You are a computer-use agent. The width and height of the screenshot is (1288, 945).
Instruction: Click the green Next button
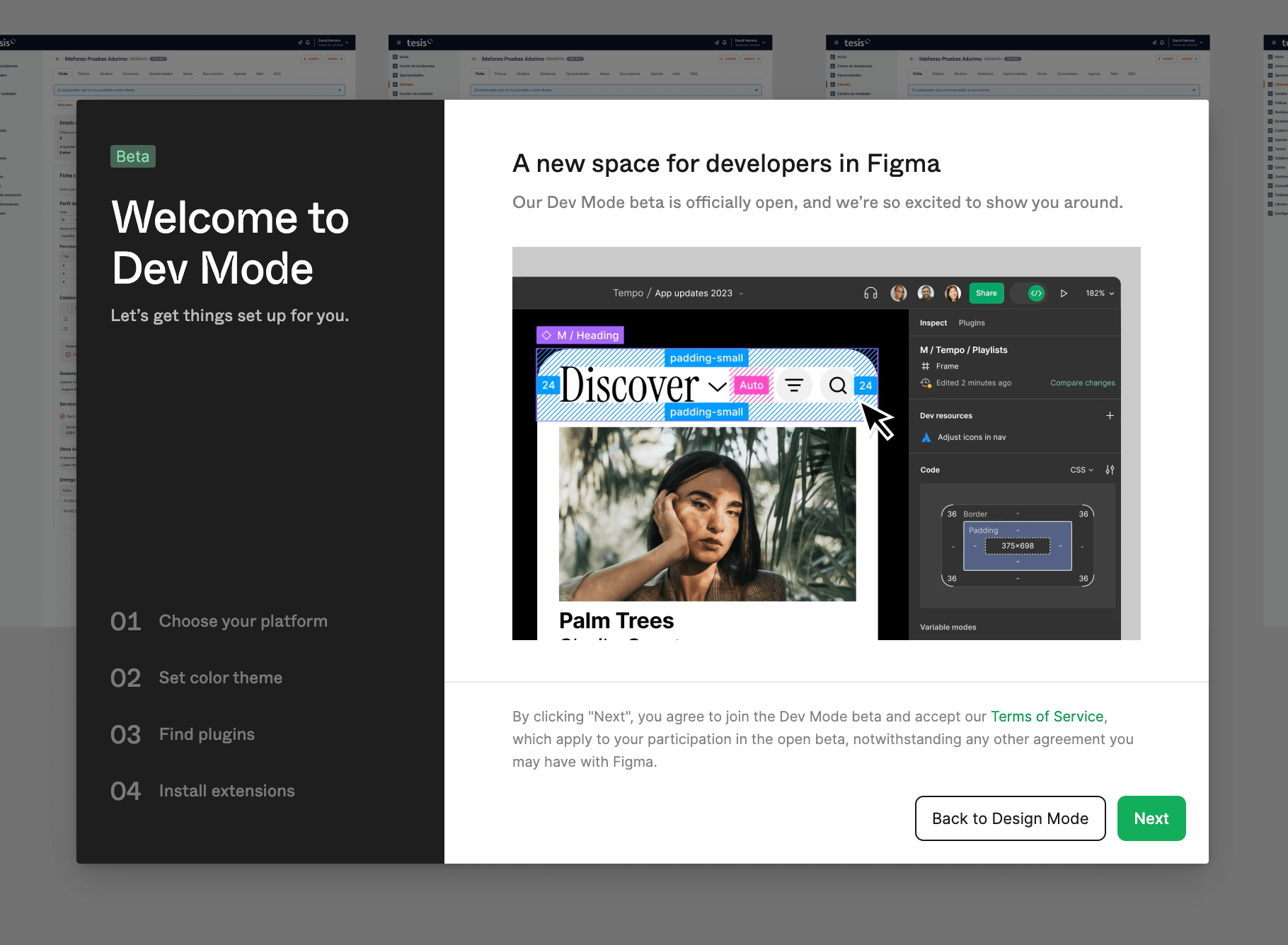click(x=1151, y=818)
